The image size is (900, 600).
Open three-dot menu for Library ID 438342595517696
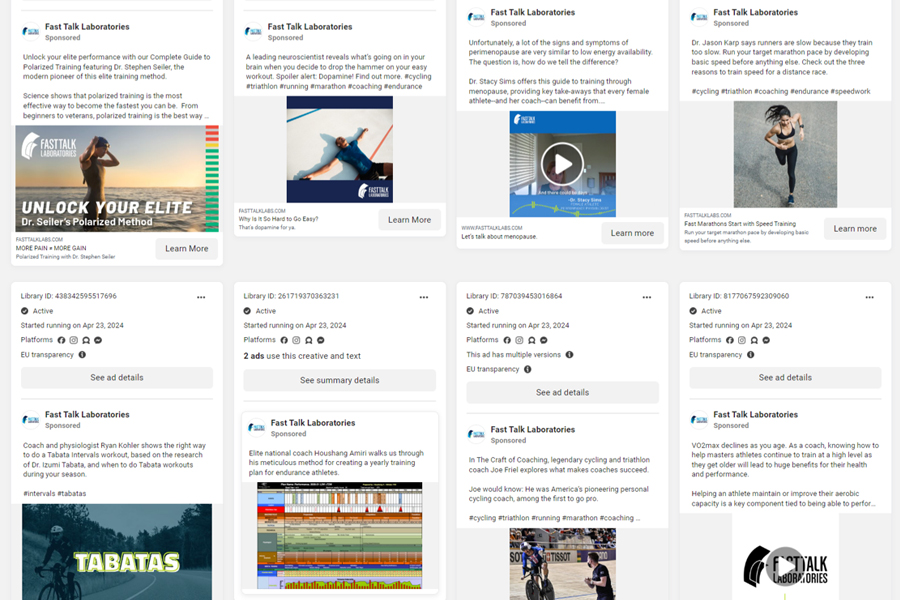point(201,297)
